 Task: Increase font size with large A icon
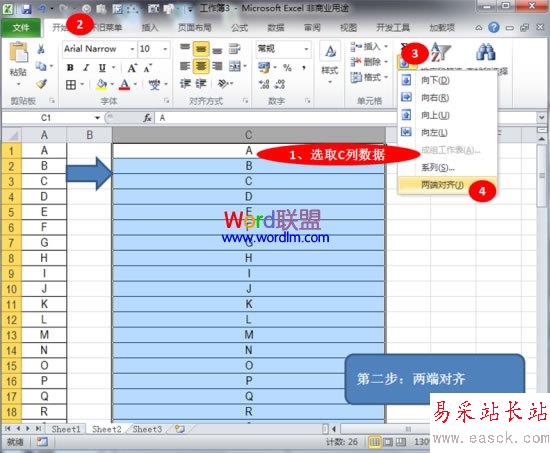(x=132, y=68)
